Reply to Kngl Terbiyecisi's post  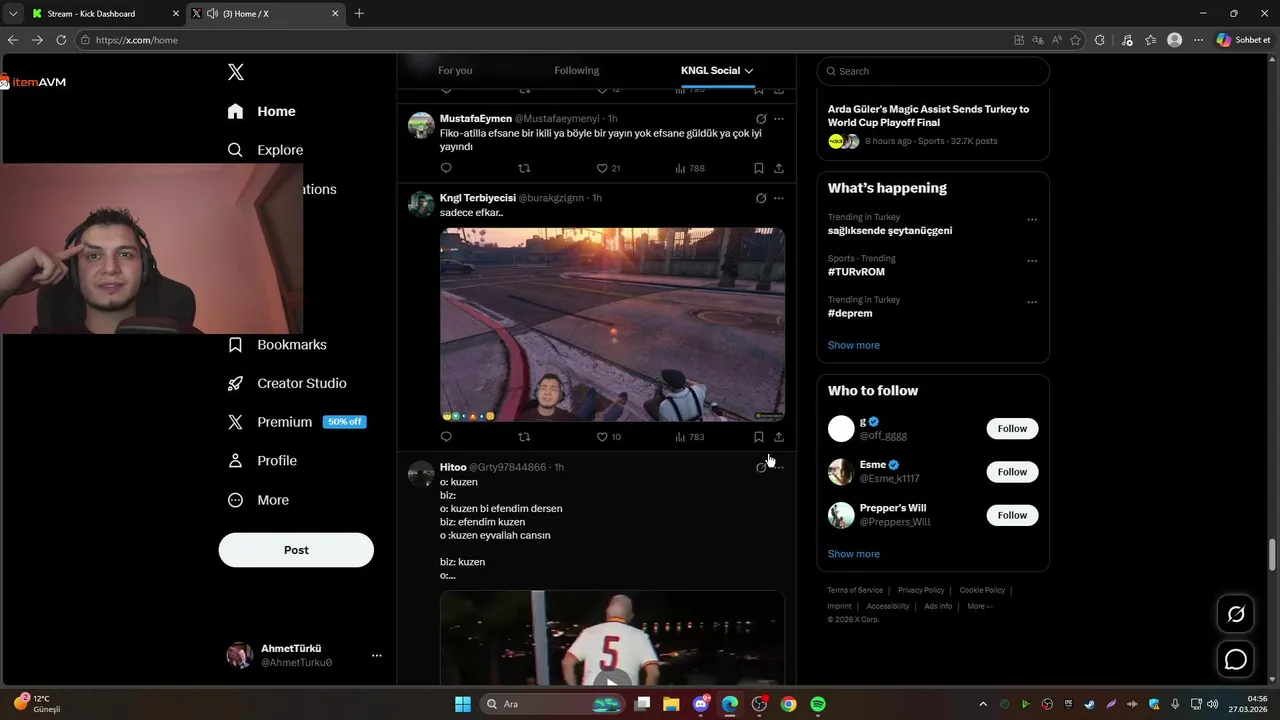[x=446, y=437]
